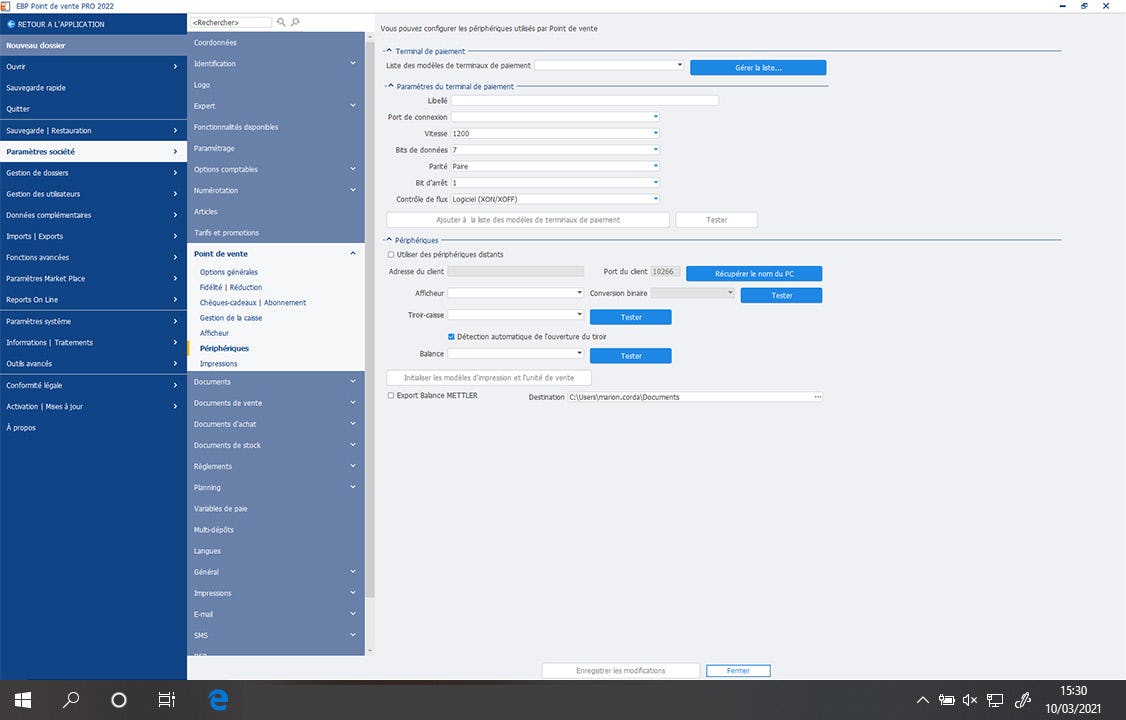Click the Gérer la liste button

click(x=757, y=67)
